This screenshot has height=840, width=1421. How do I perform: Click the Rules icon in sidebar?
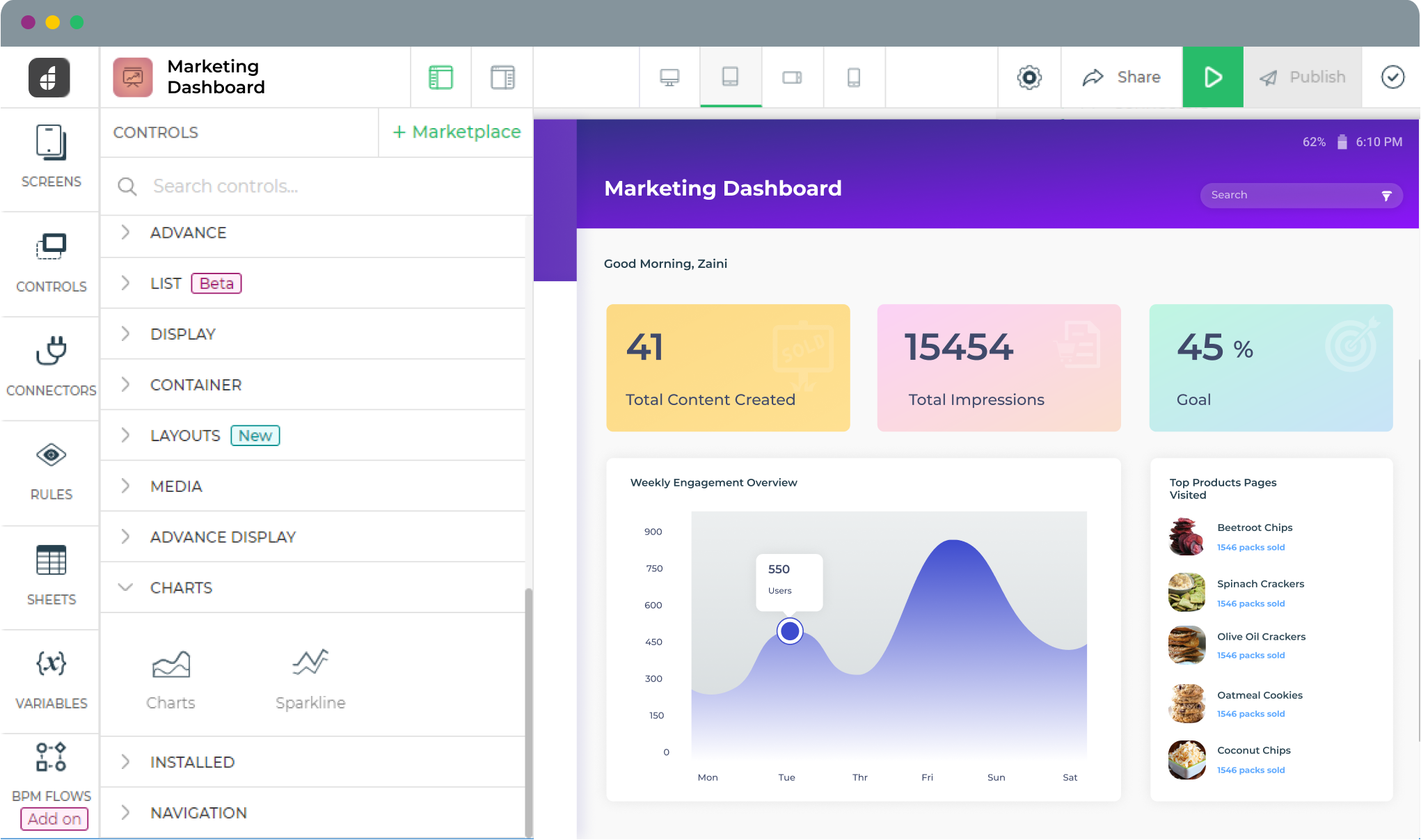click(x=50, y=455)
